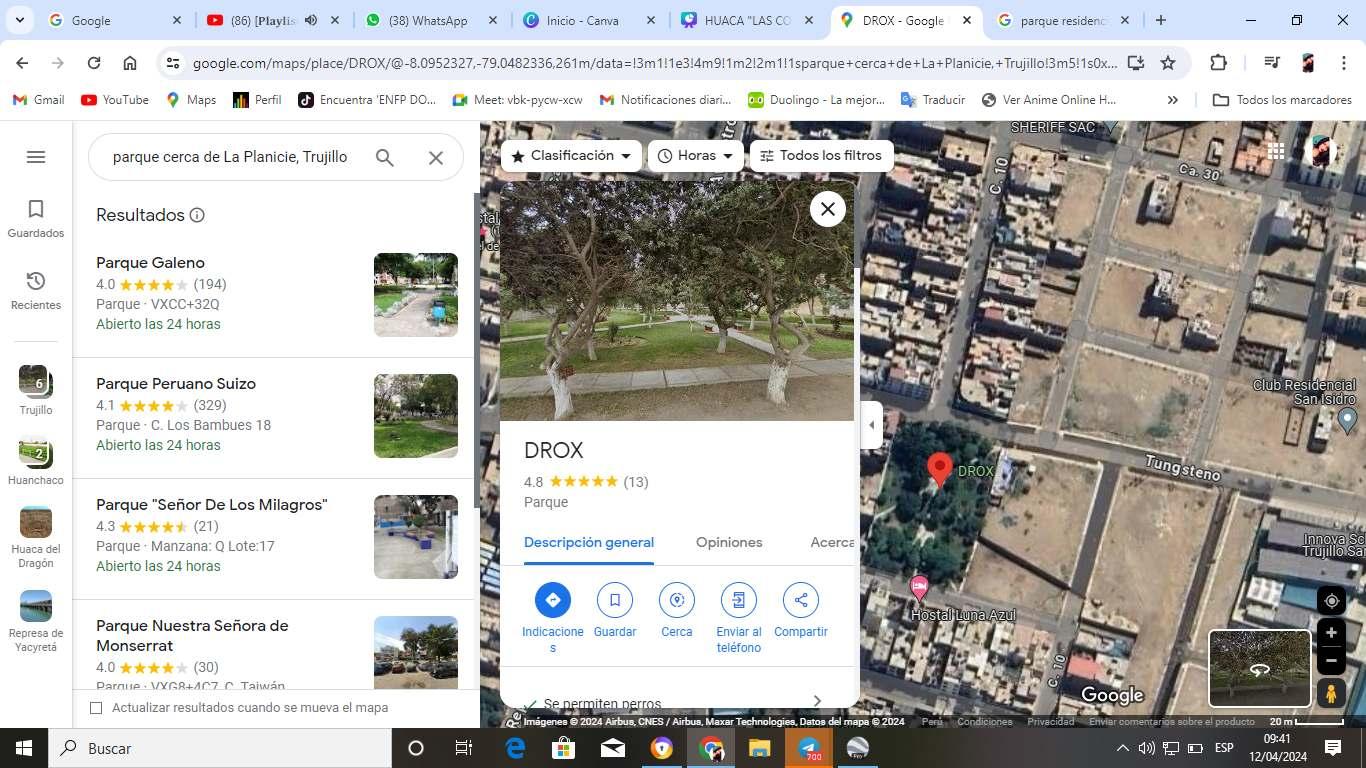
Task: Open the Duolingo bookmark
Action: pyautogui.click(x=817, y=100)
